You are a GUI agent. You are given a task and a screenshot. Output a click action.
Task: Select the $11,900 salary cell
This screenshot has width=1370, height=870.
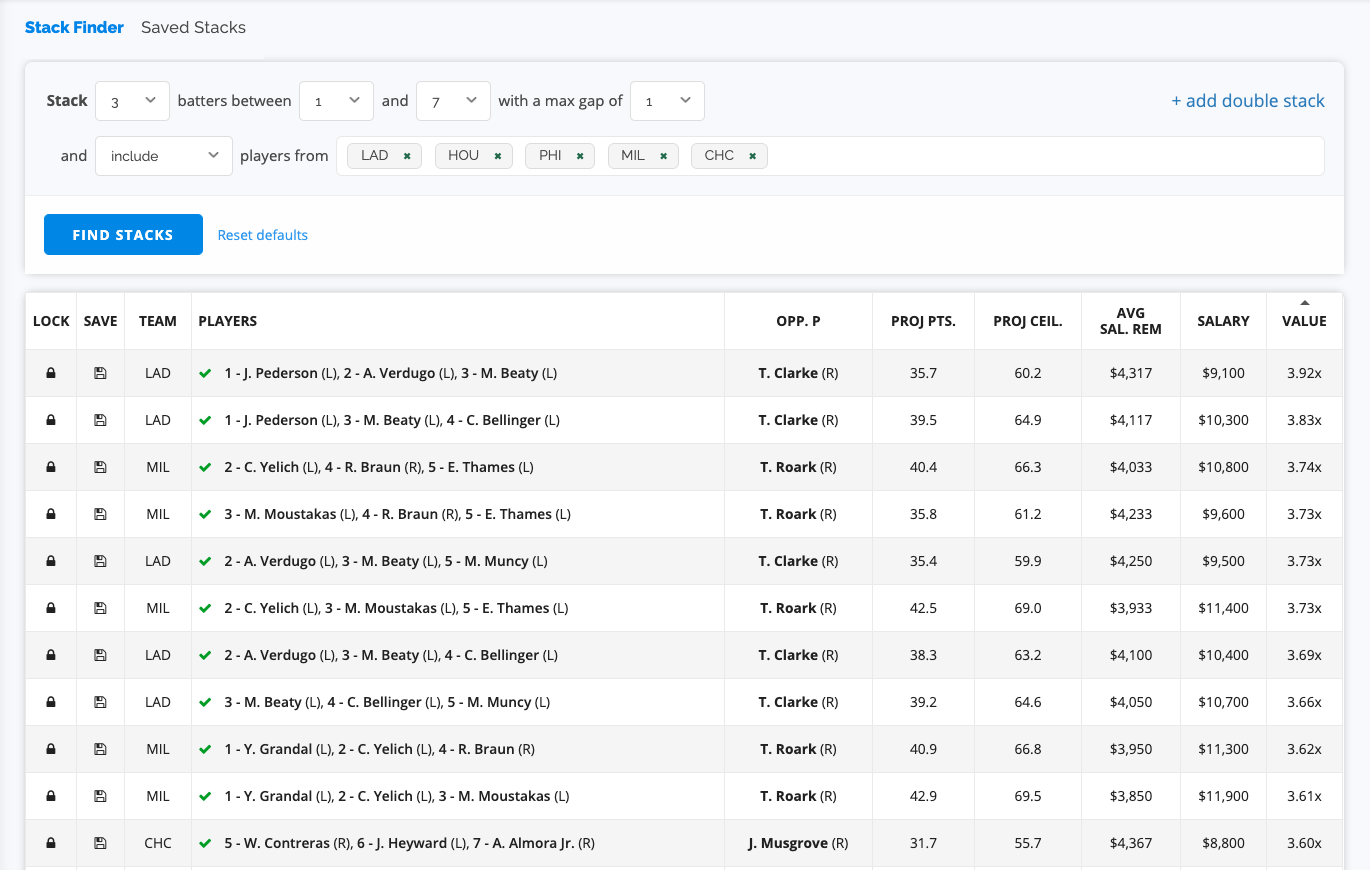1223,796
